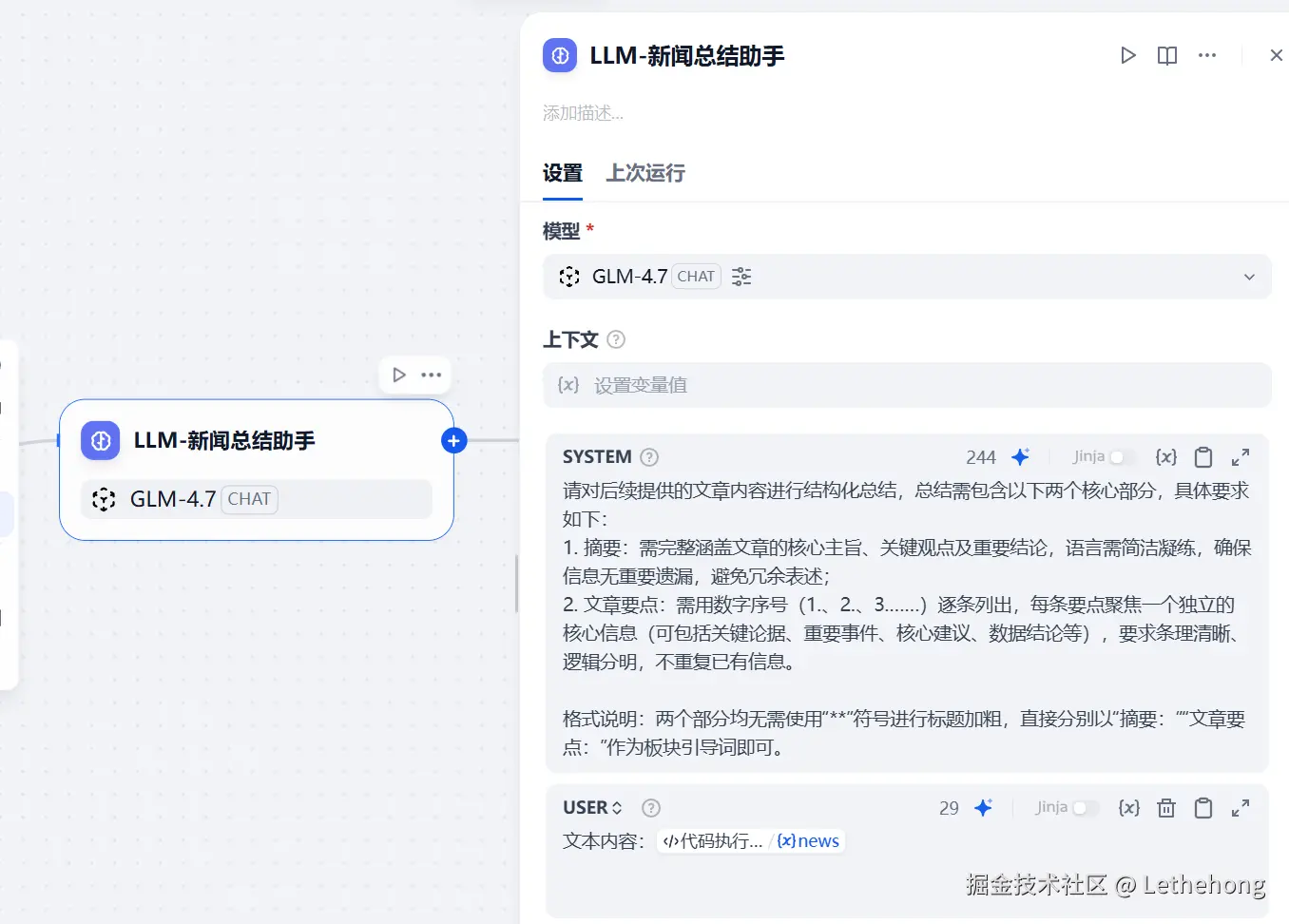Viewport: 1289px width, 924px height.
Task: Edit the SYSTEM prompt text area
Action: [x=907, y=619]
